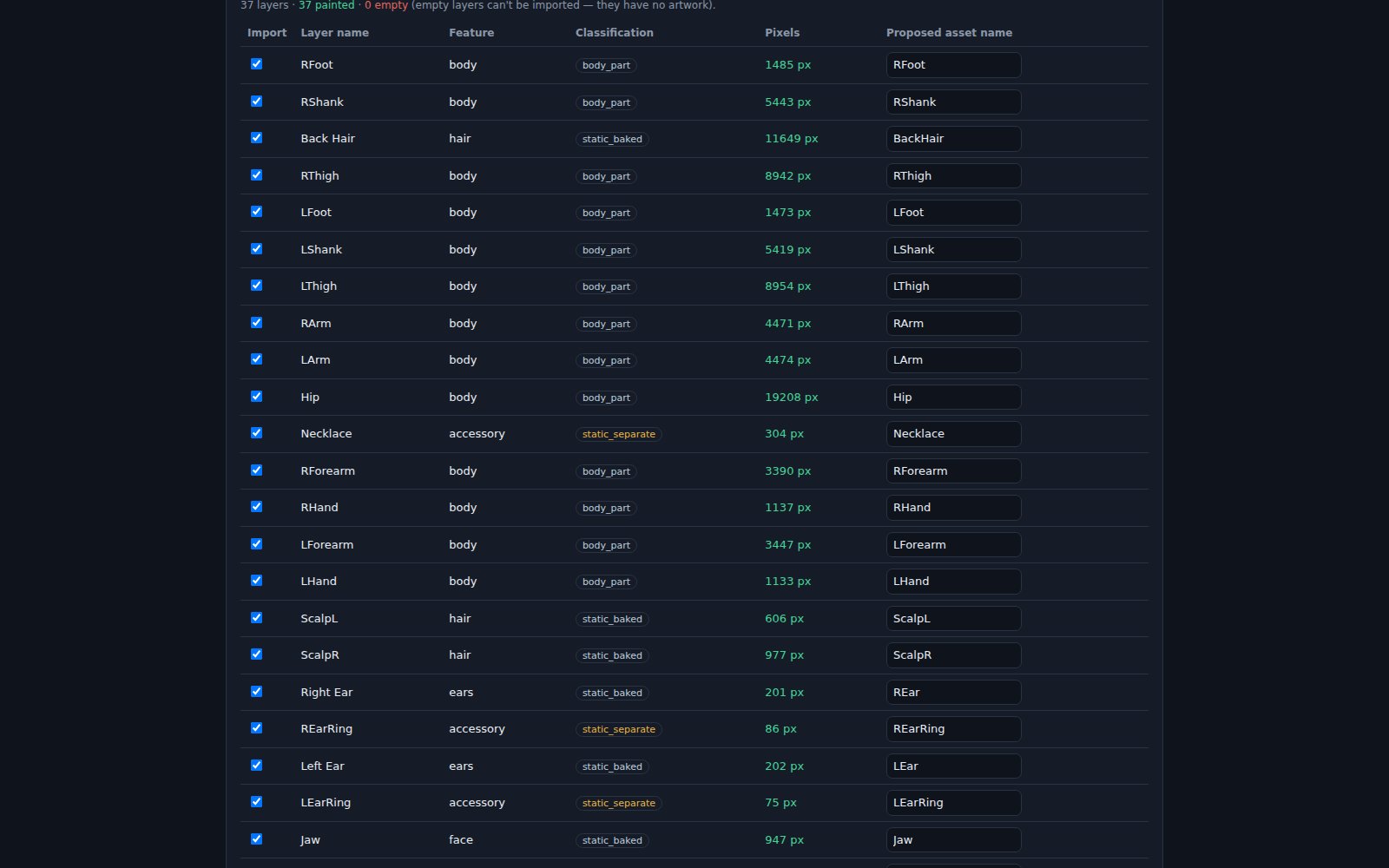This screenshot has width=1389, height=868.
Task: Click the static_baked tag for Back Hair
Action: [x=612, y=139]
